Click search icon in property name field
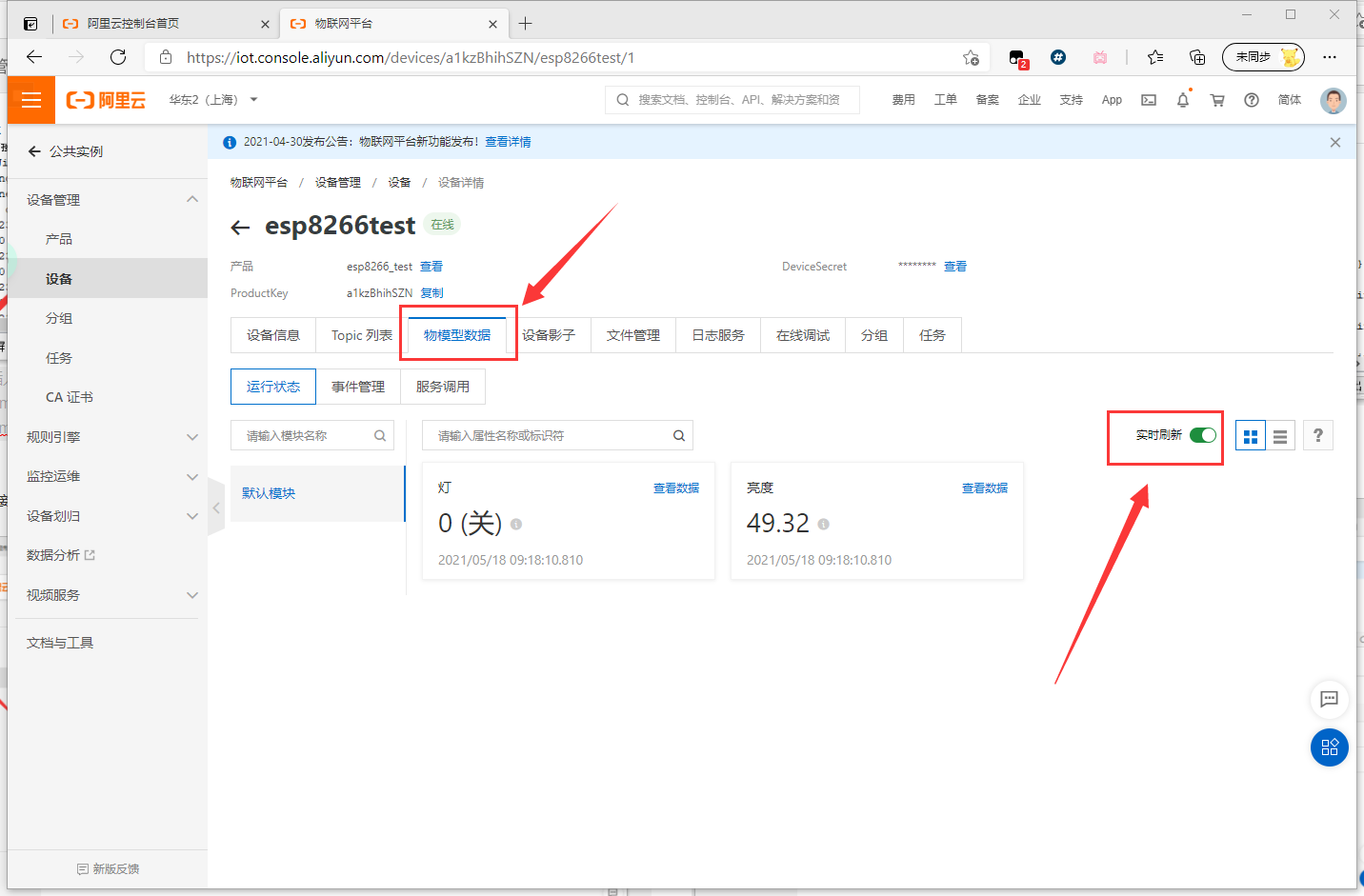Image resolution: width=1364 pixels, height=896 pixels. (679, 435)
